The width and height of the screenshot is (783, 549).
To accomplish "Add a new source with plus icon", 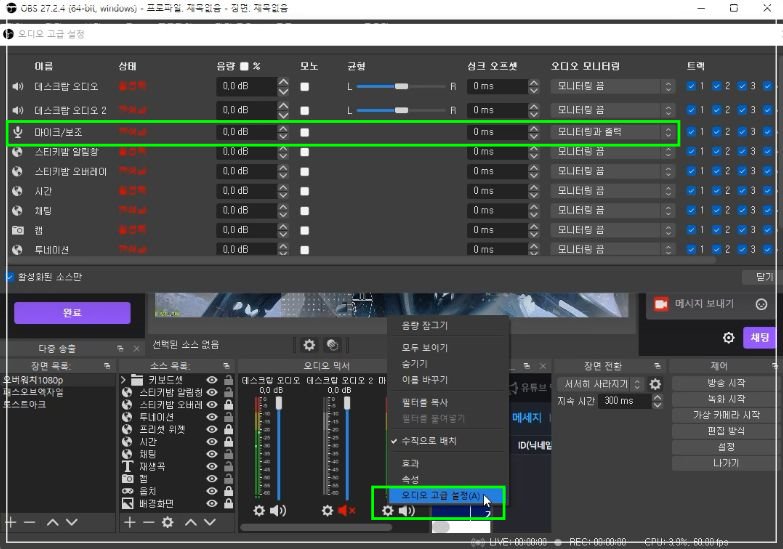I will 129,523.
